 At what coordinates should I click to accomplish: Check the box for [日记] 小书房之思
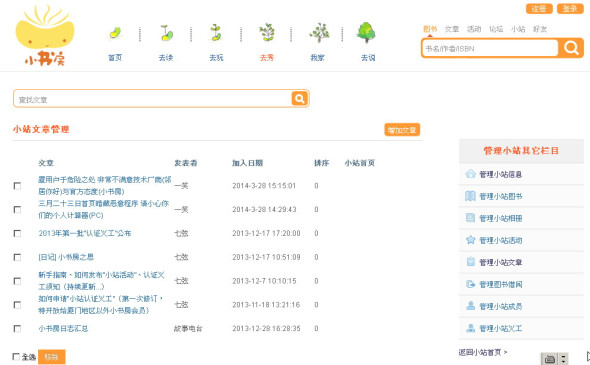[17, 257]
